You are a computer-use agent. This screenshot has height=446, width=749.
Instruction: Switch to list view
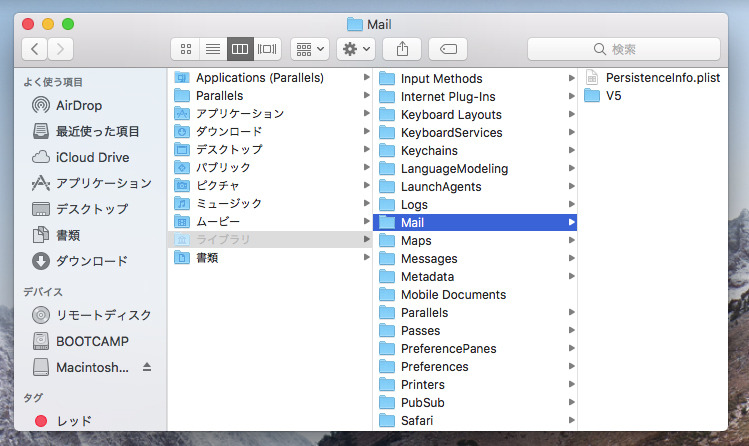[213, 49]
